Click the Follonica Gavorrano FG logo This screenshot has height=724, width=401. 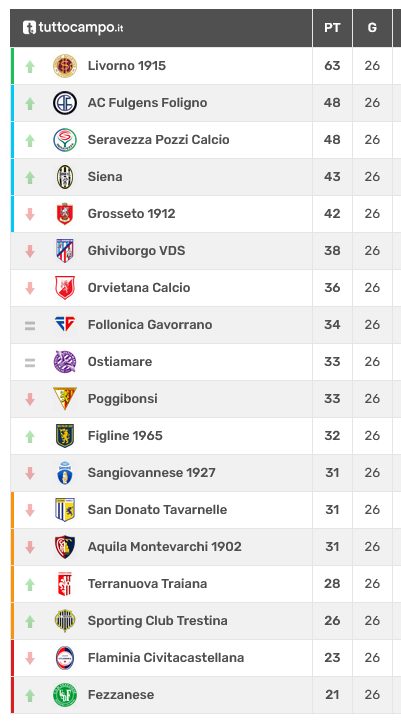(x=65, y=325)
